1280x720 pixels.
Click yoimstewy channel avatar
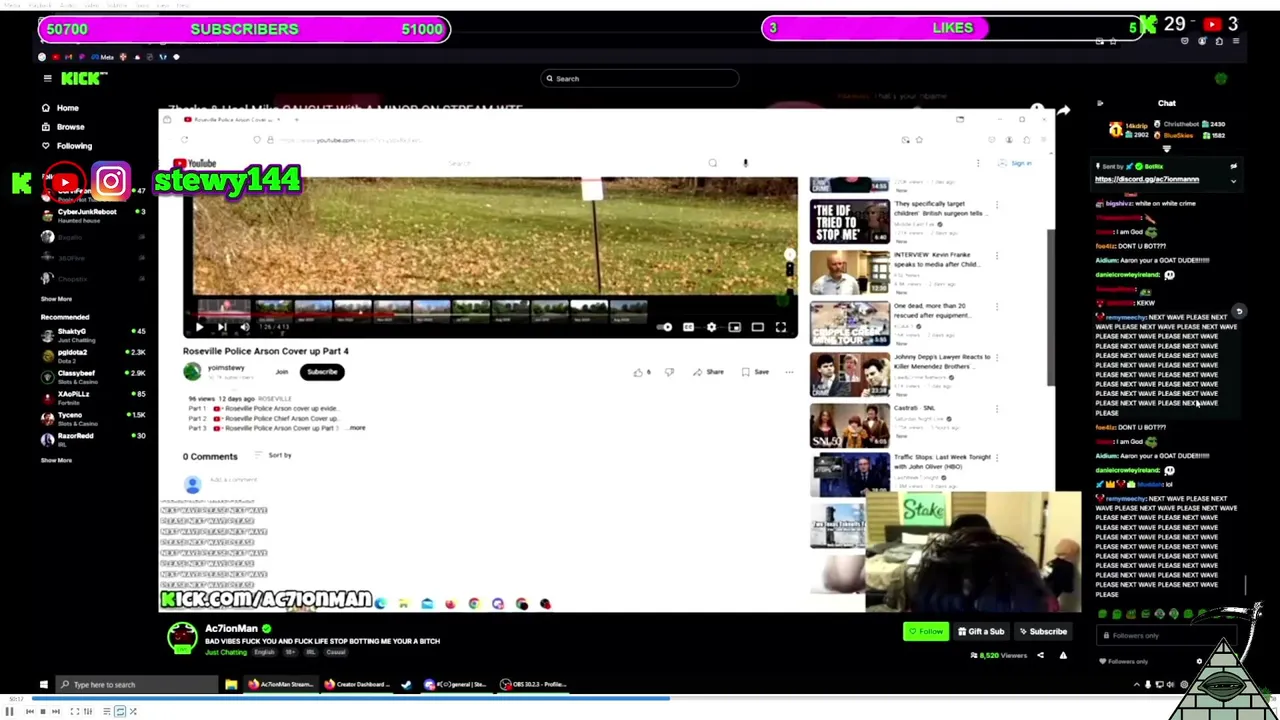(x=192, y=372)
